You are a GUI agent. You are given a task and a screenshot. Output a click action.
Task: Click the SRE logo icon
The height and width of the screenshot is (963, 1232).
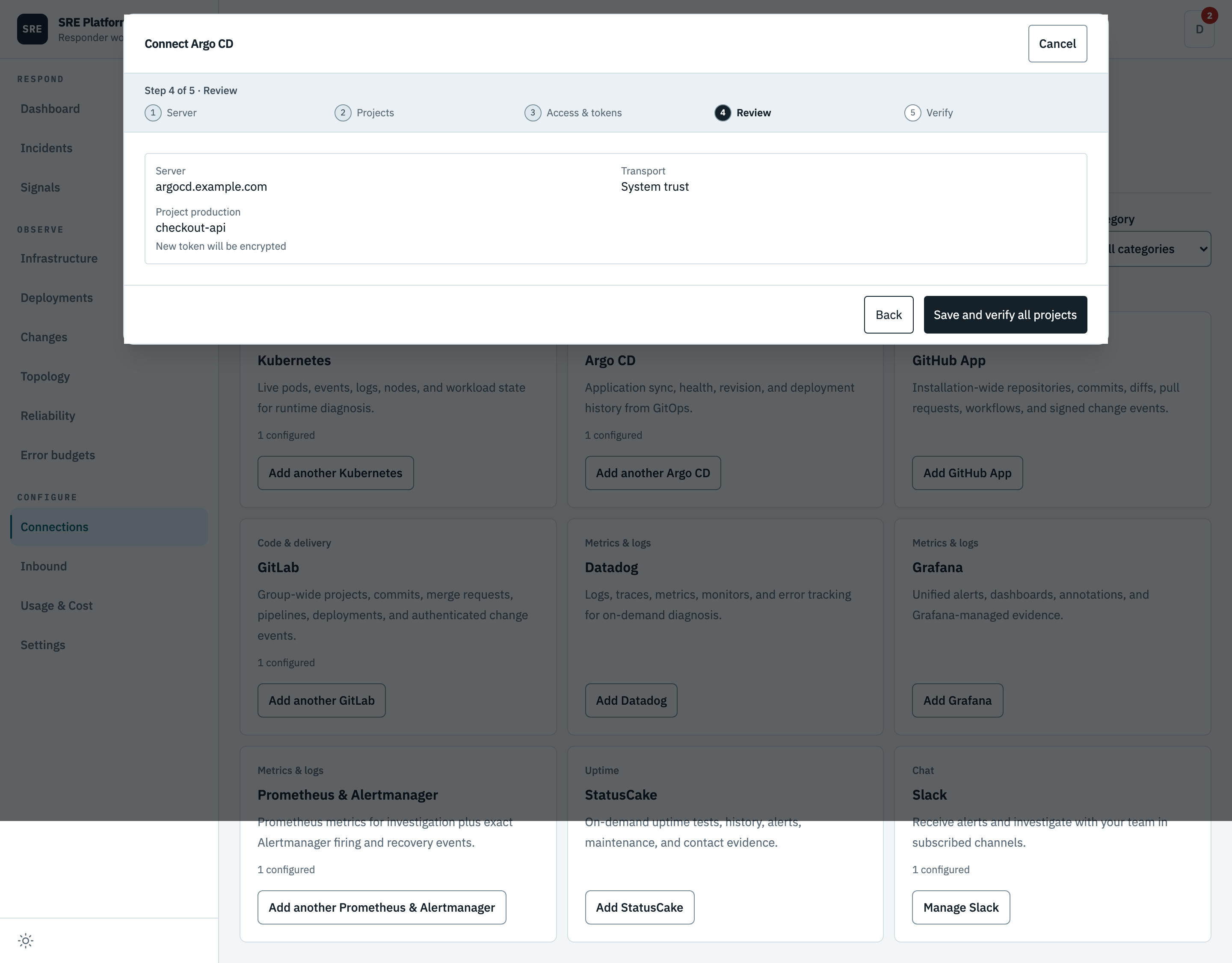point(32,30)
